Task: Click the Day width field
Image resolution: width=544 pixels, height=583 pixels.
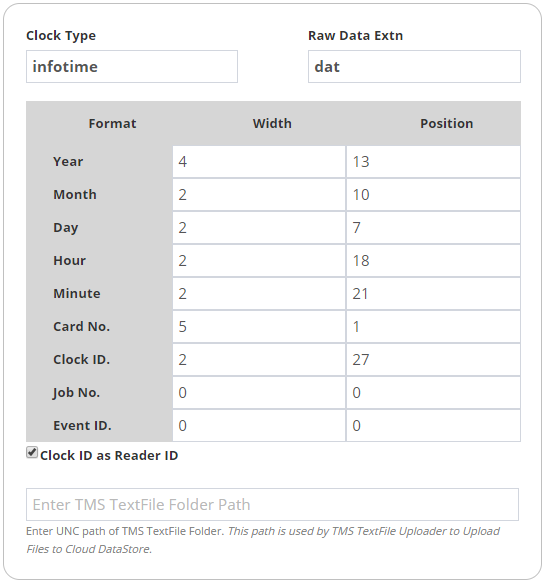Action: click(x=259, y=228)
